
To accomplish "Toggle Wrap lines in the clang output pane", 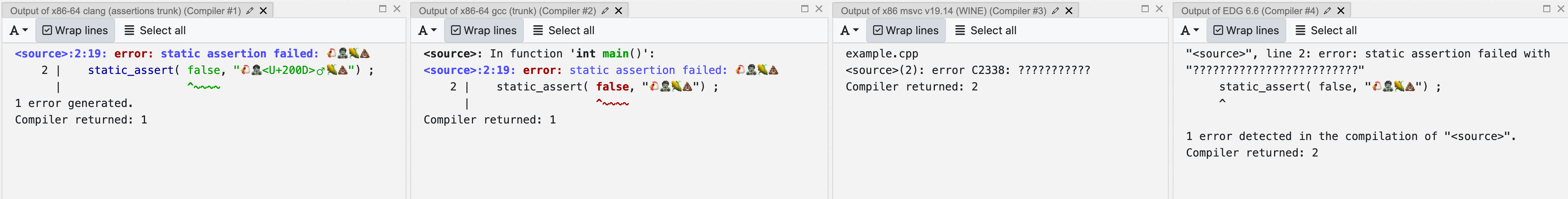I will (x=75, y=30).
